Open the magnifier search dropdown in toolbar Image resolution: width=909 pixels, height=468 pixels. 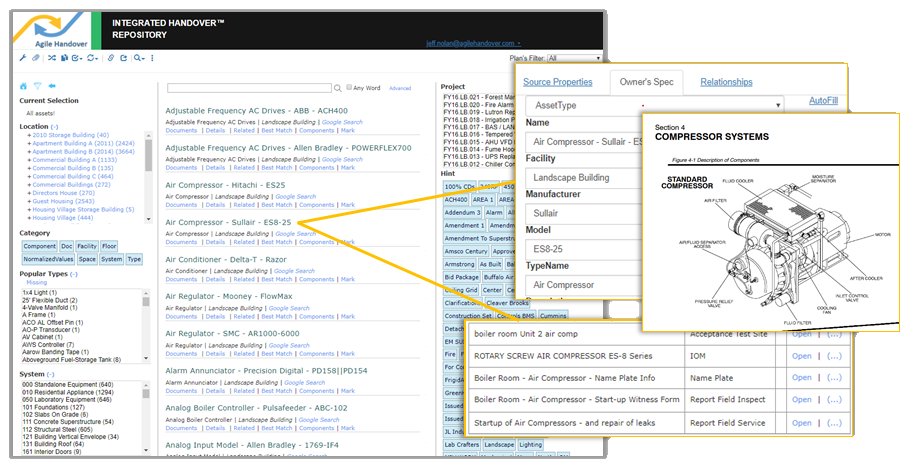tap(139, 58)
